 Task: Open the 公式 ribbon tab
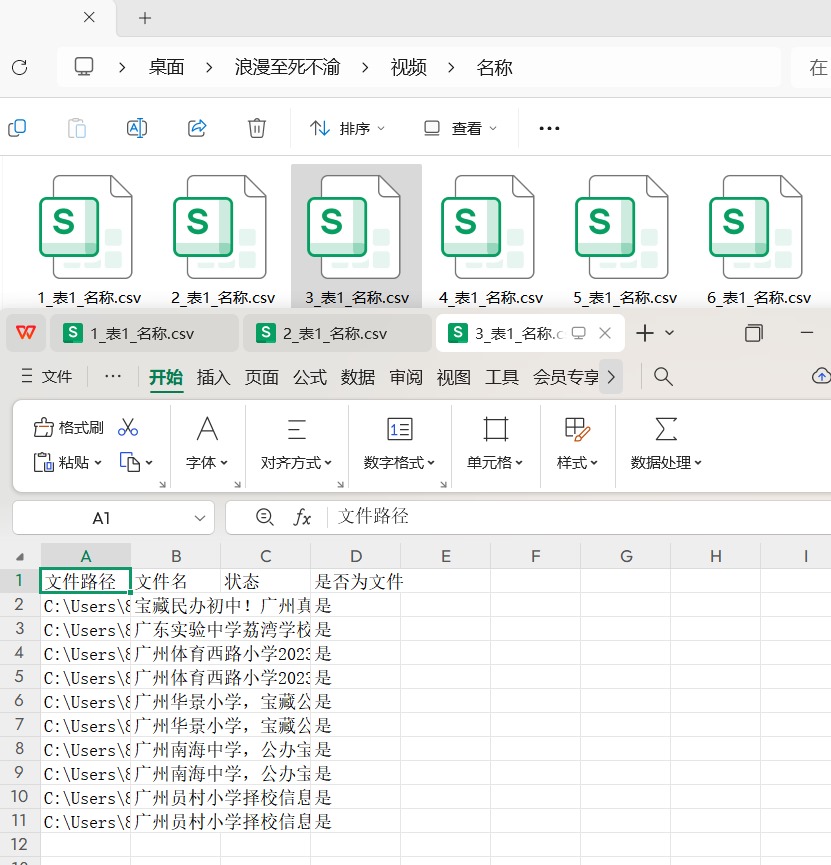pos(310,377)
